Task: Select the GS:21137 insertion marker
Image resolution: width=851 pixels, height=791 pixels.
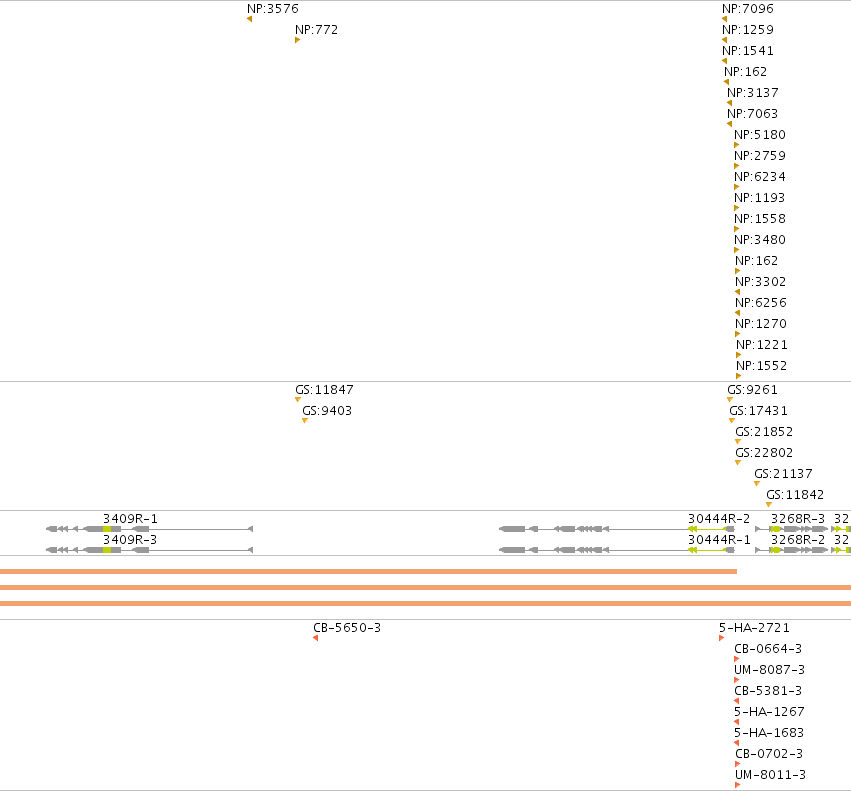Action: click(757, 483)
